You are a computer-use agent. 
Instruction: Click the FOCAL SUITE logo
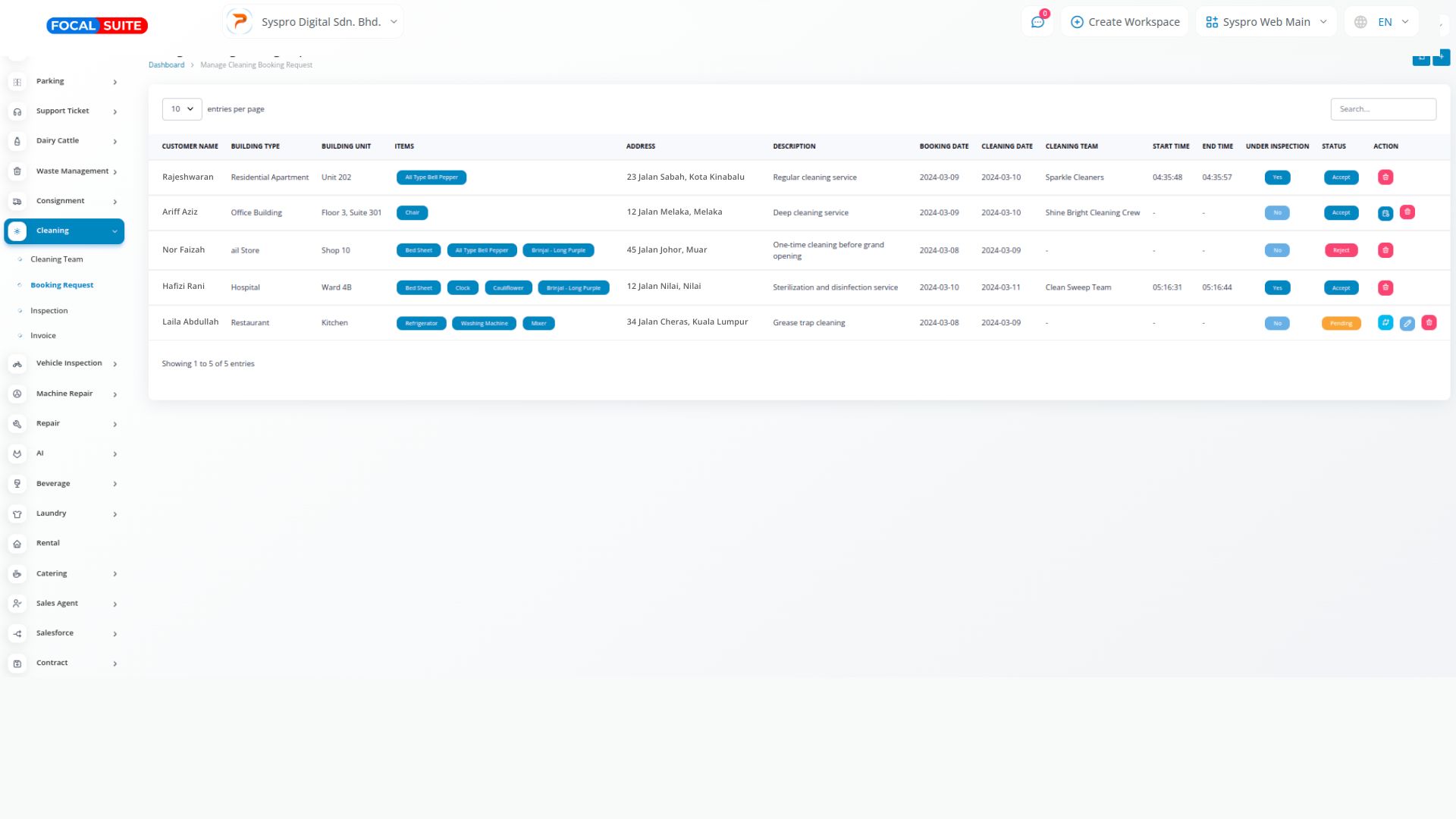(97, 26)
